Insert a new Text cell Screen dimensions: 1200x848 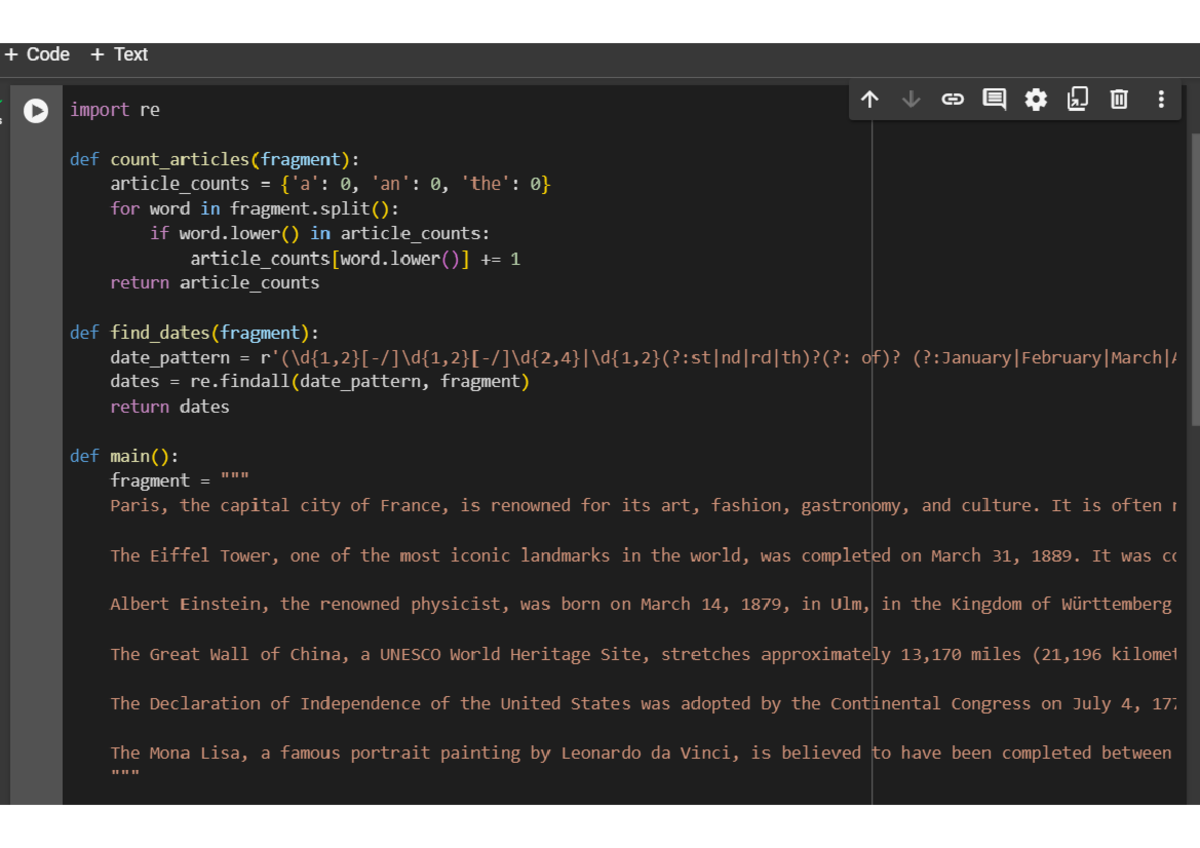[119, 55]
